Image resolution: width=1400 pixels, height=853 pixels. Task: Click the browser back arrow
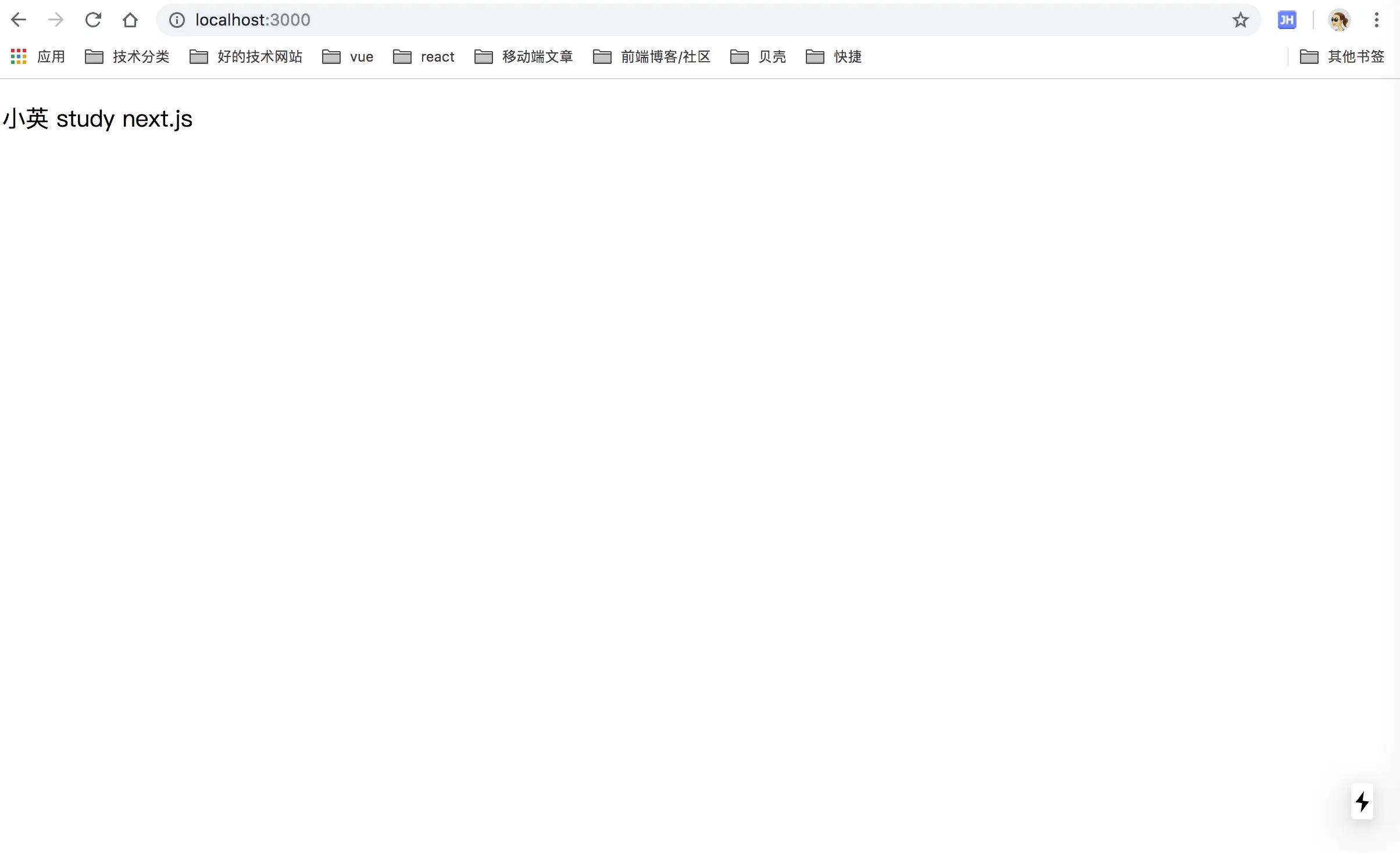coord(19,20)
